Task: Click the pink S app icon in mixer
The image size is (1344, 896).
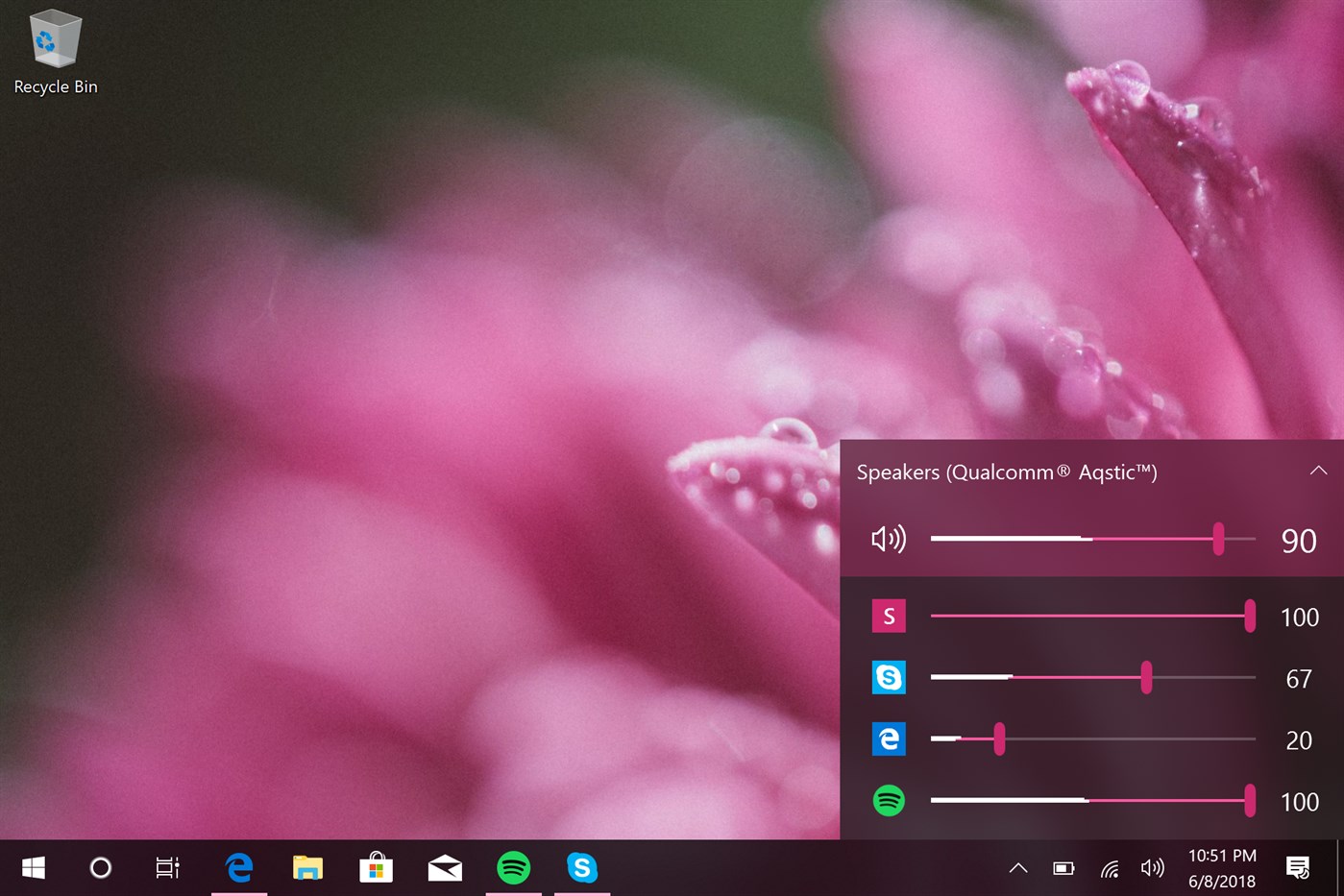Action: click(x=889, y=617)
